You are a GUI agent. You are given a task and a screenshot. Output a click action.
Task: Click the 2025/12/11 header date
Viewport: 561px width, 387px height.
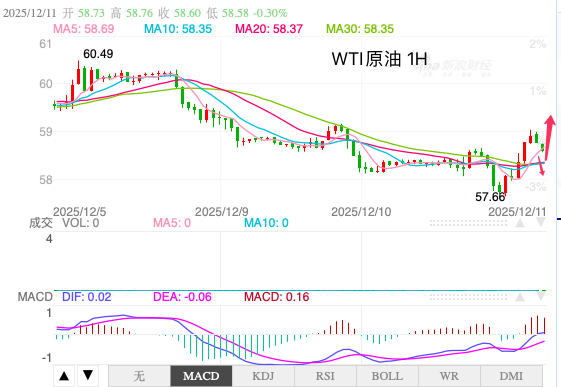pos(30,13)
